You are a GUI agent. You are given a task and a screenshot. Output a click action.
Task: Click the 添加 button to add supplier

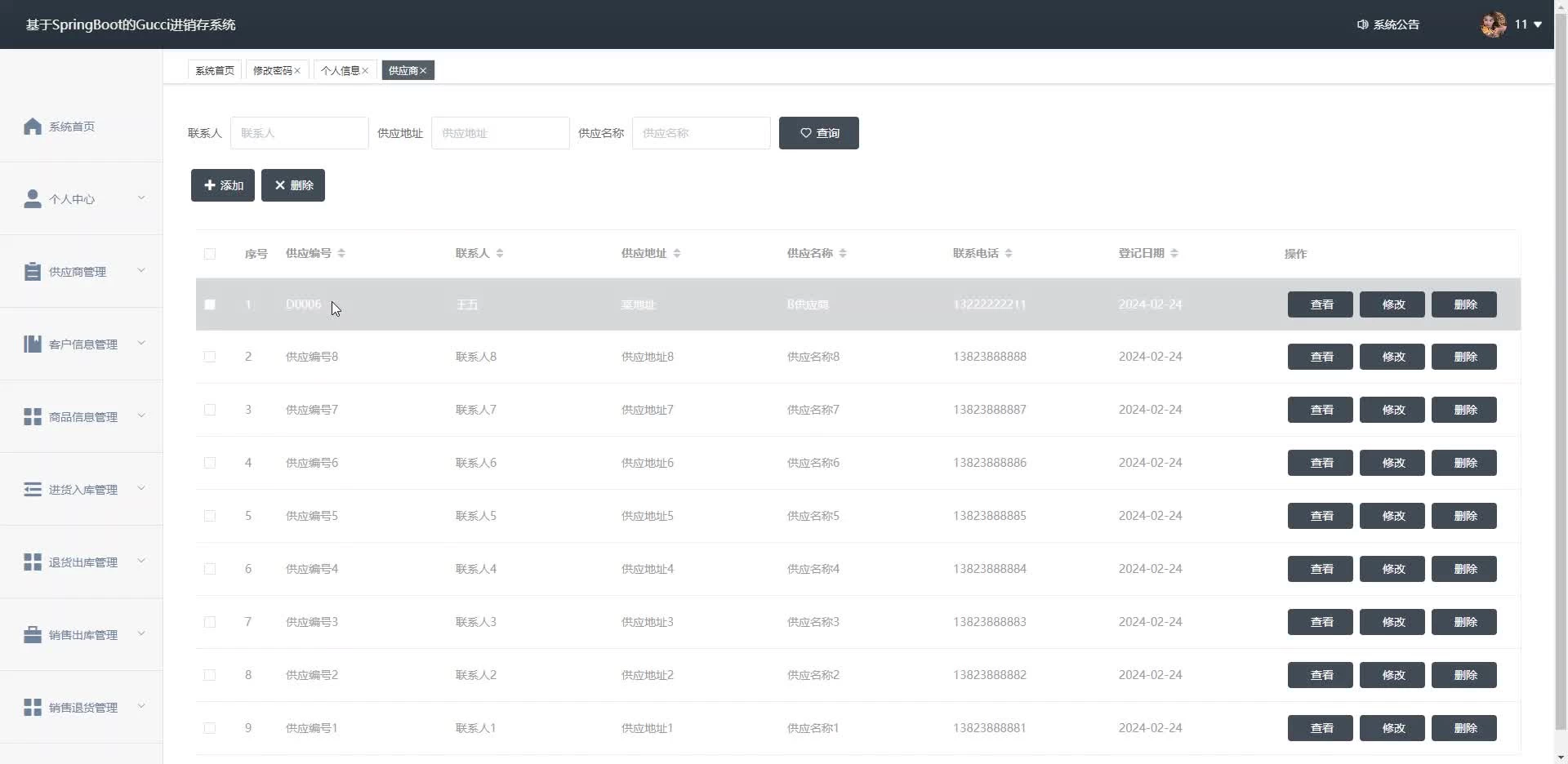pos(223,185)
